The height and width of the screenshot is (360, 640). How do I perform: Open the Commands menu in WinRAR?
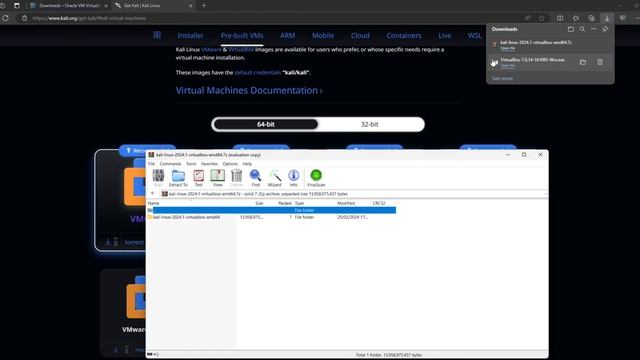pyautogui.click(x=170, y=164)
